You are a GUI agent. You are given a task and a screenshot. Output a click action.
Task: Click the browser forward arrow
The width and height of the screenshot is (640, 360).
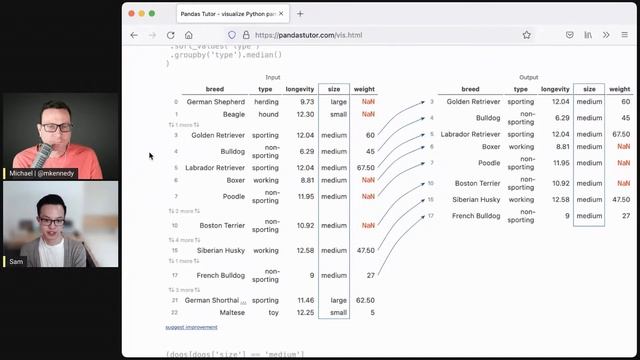tap(152, 35)
